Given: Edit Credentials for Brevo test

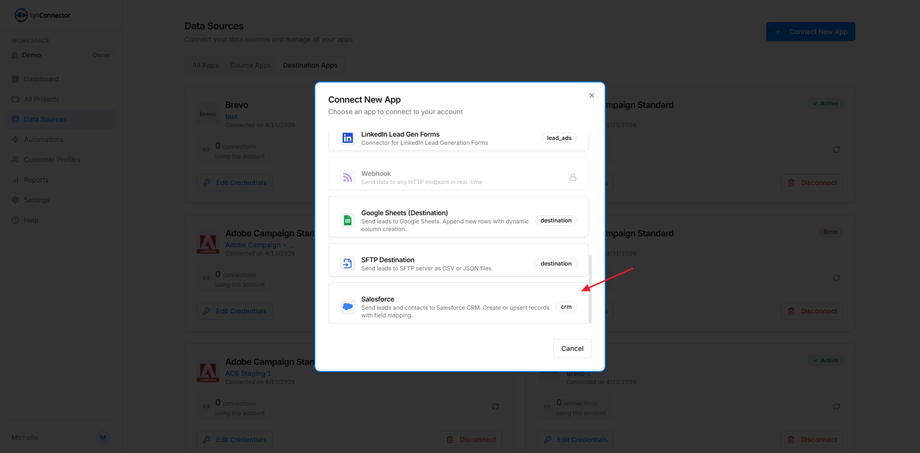Looking at the screenshot, I should [x=234, y=182].
